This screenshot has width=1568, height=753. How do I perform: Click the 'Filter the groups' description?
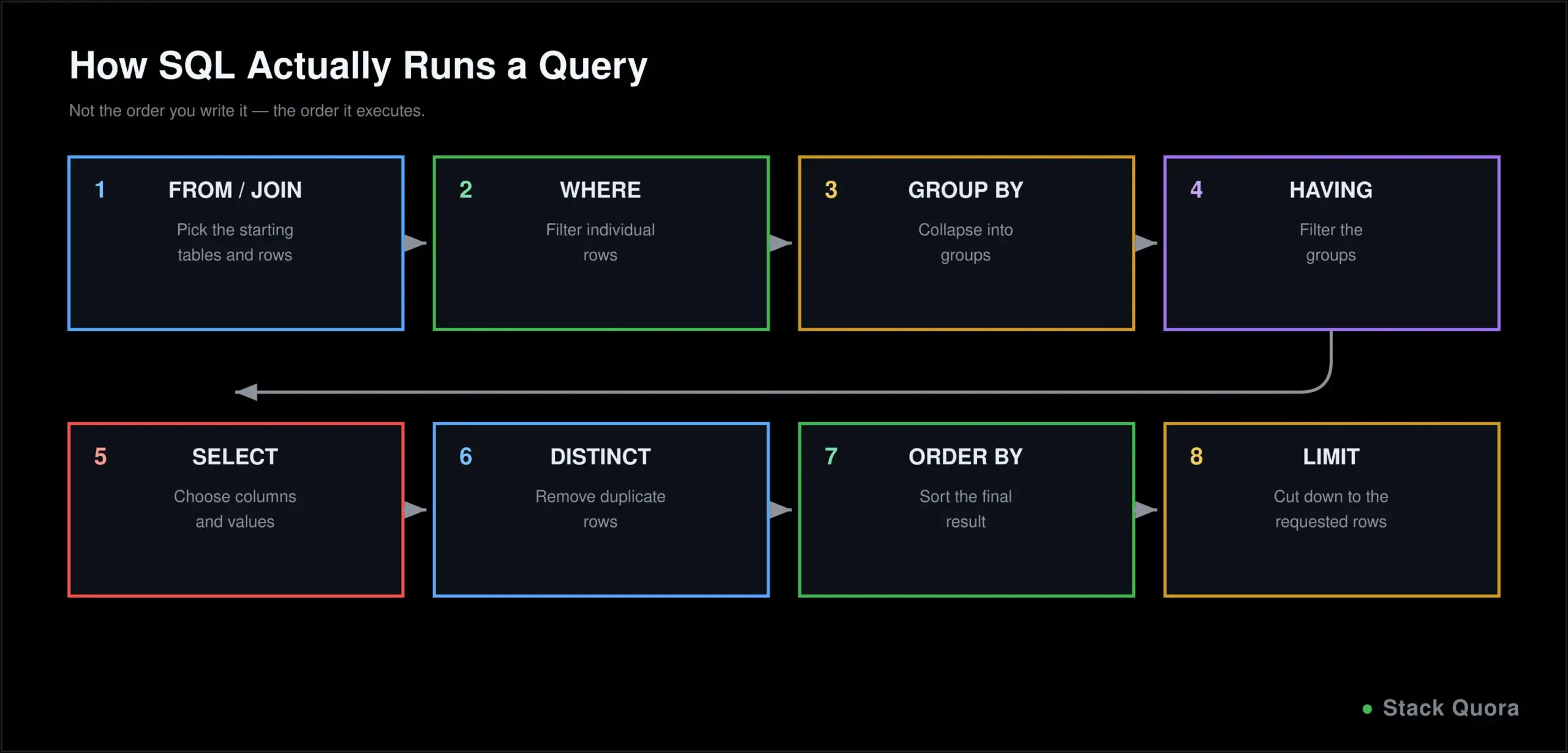(x=1331, y=242)
